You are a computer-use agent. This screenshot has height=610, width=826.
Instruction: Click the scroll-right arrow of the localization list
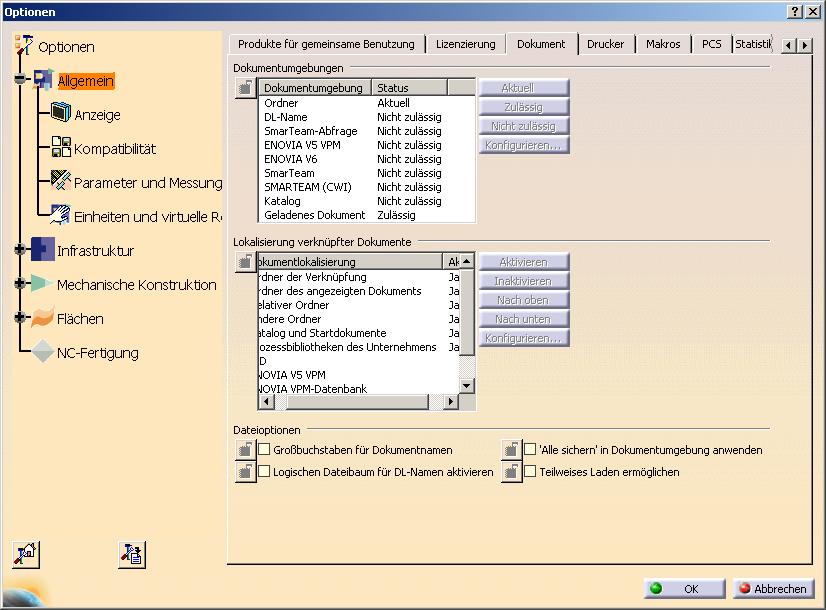click(x=450, y=401)
